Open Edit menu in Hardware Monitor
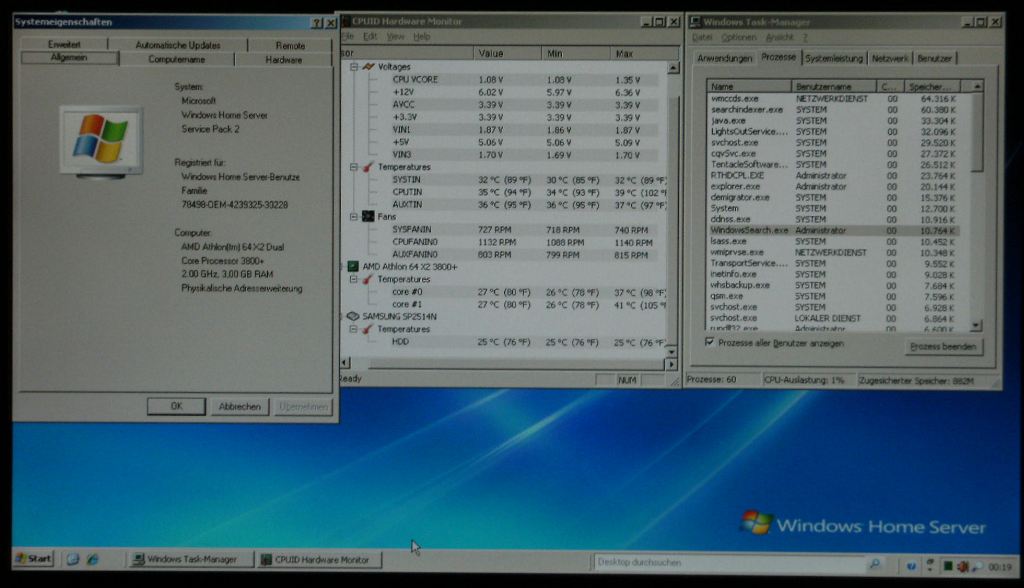1024x588 pixels. pyautogui.click(x=370, y=36)
